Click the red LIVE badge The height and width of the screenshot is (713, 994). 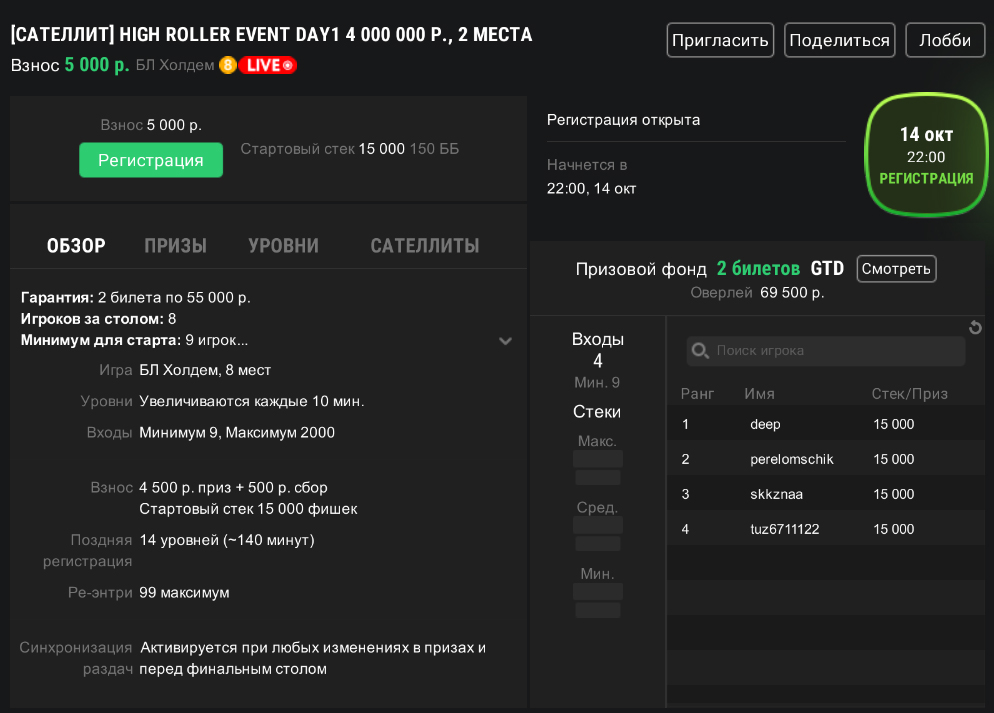pos(267,65)
